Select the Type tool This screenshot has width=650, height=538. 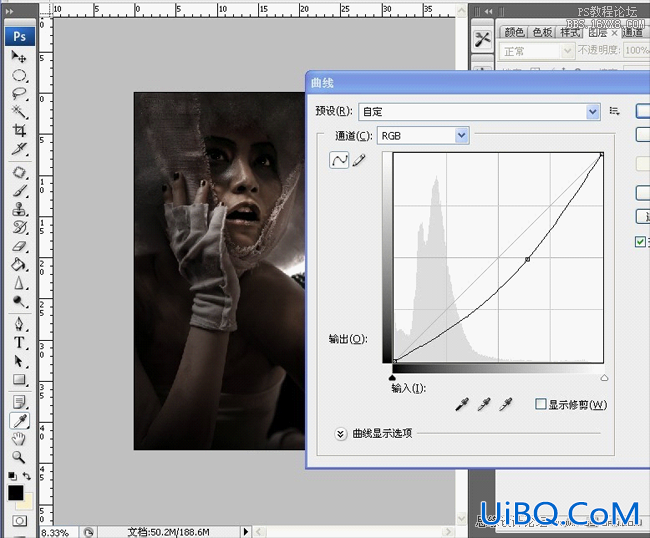pos(19,343)
